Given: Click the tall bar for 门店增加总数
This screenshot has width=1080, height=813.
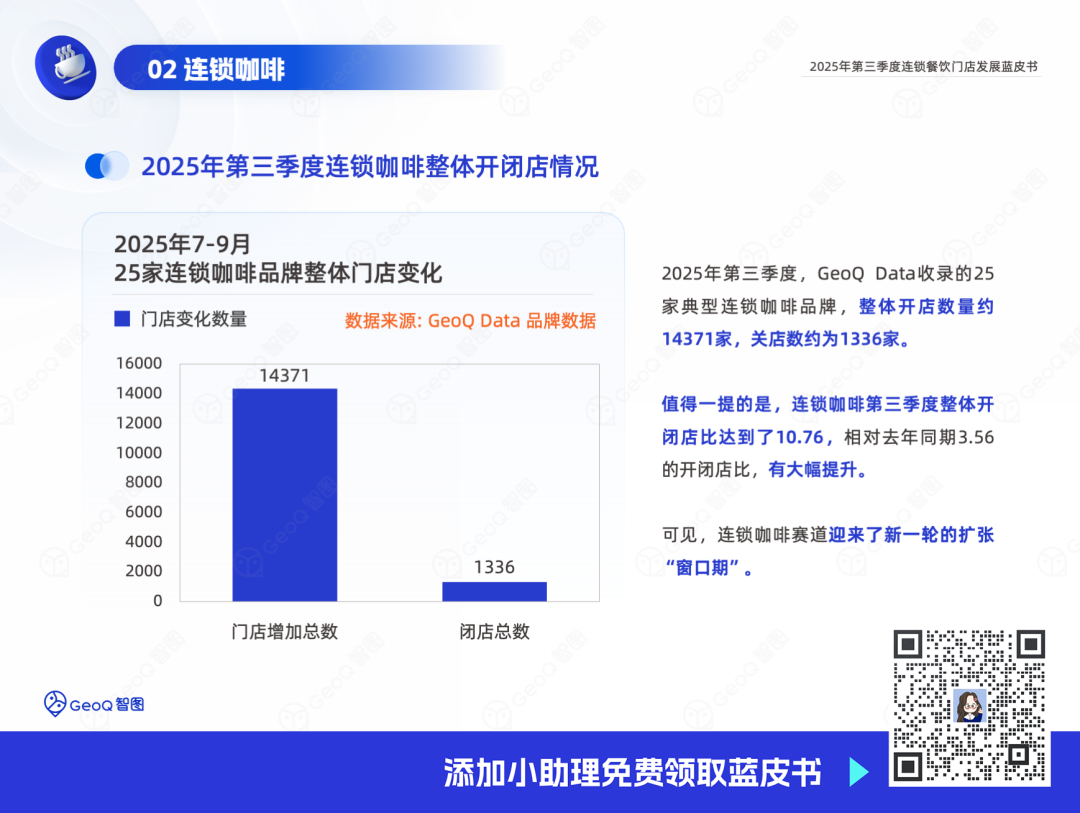Looking at the screenshot, I should tap(284, 495).
